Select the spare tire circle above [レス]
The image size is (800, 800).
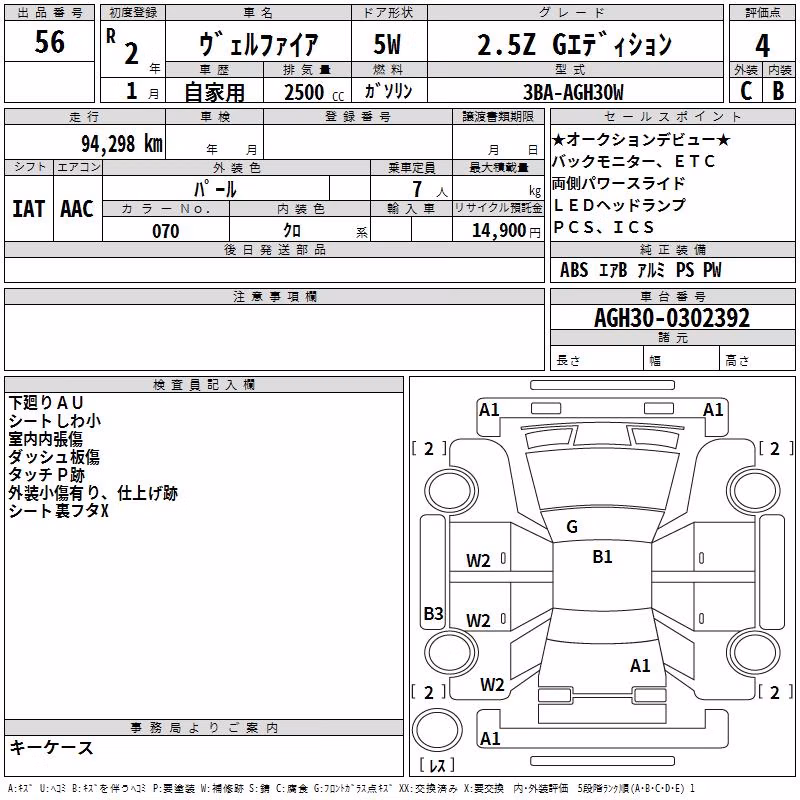tap(437, 730)
